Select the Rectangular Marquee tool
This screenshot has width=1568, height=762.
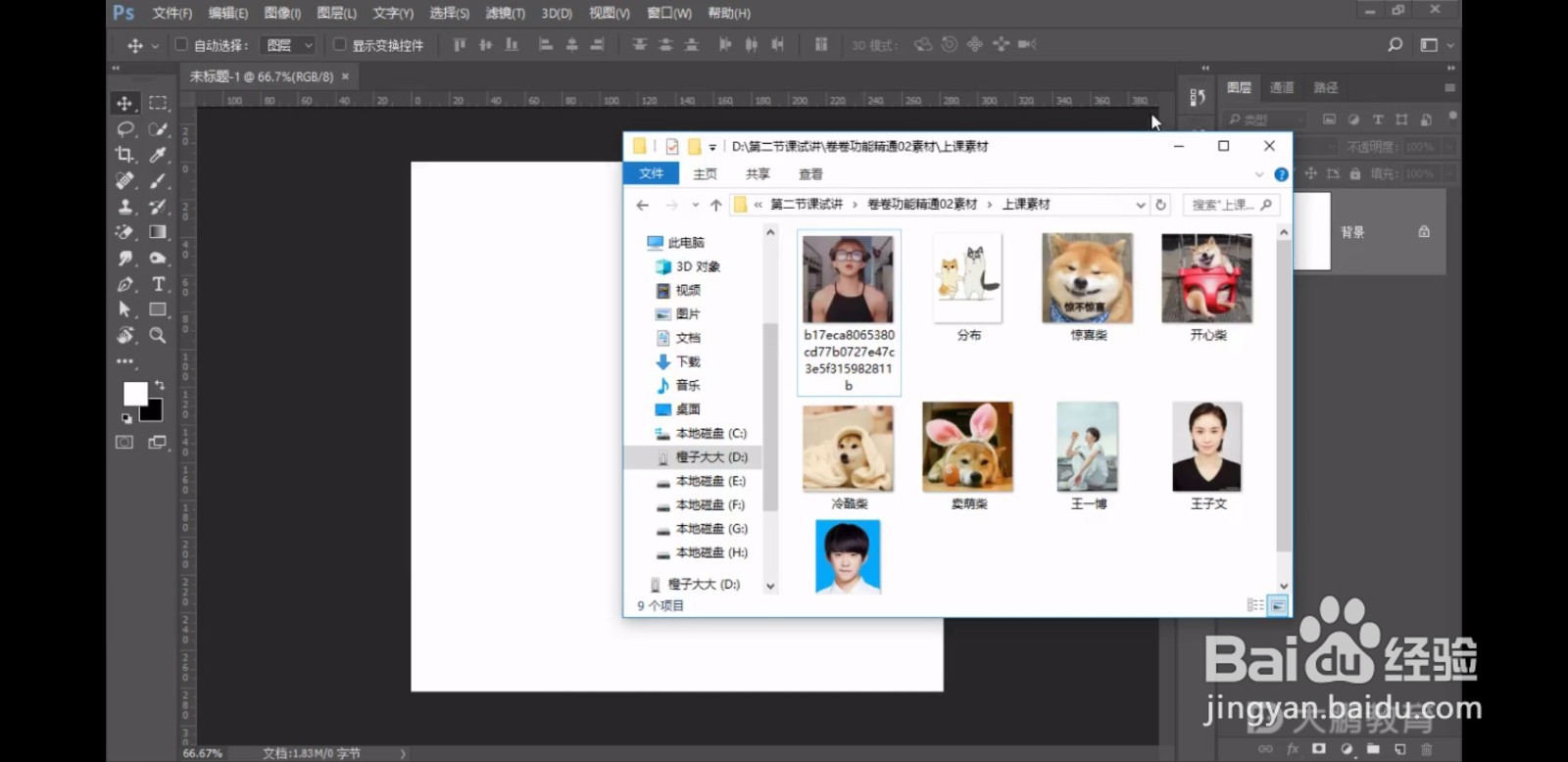[x=158, y=103]
